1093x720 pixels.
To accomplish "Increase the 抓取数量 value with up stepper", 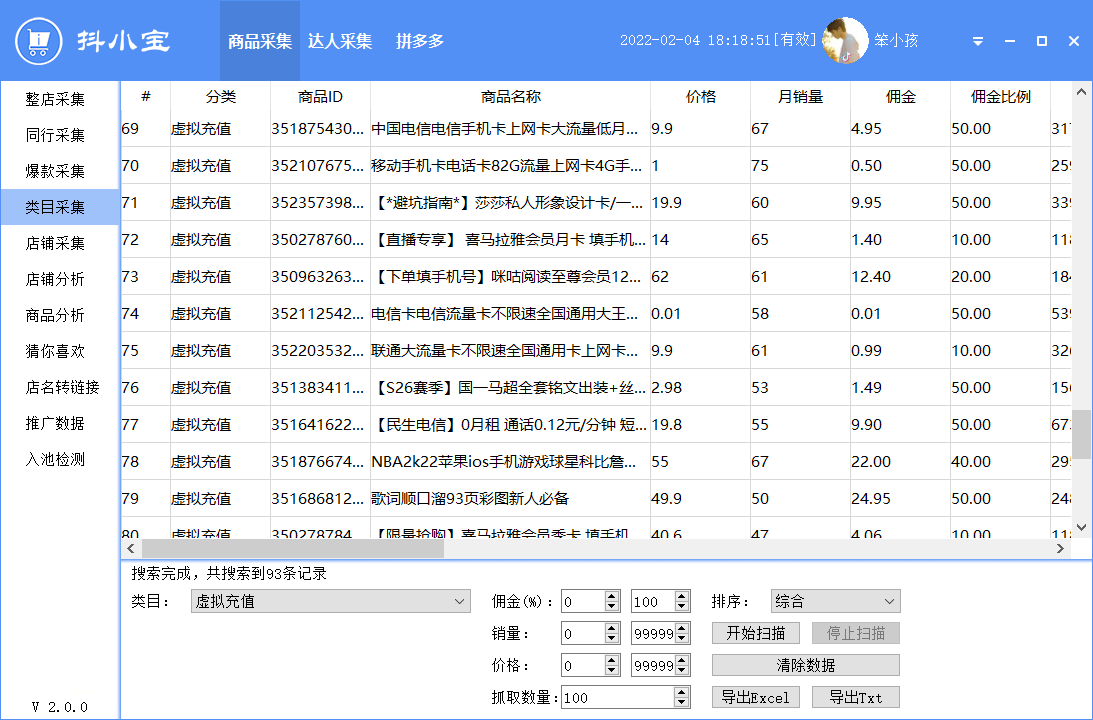I will pos(682,692).
